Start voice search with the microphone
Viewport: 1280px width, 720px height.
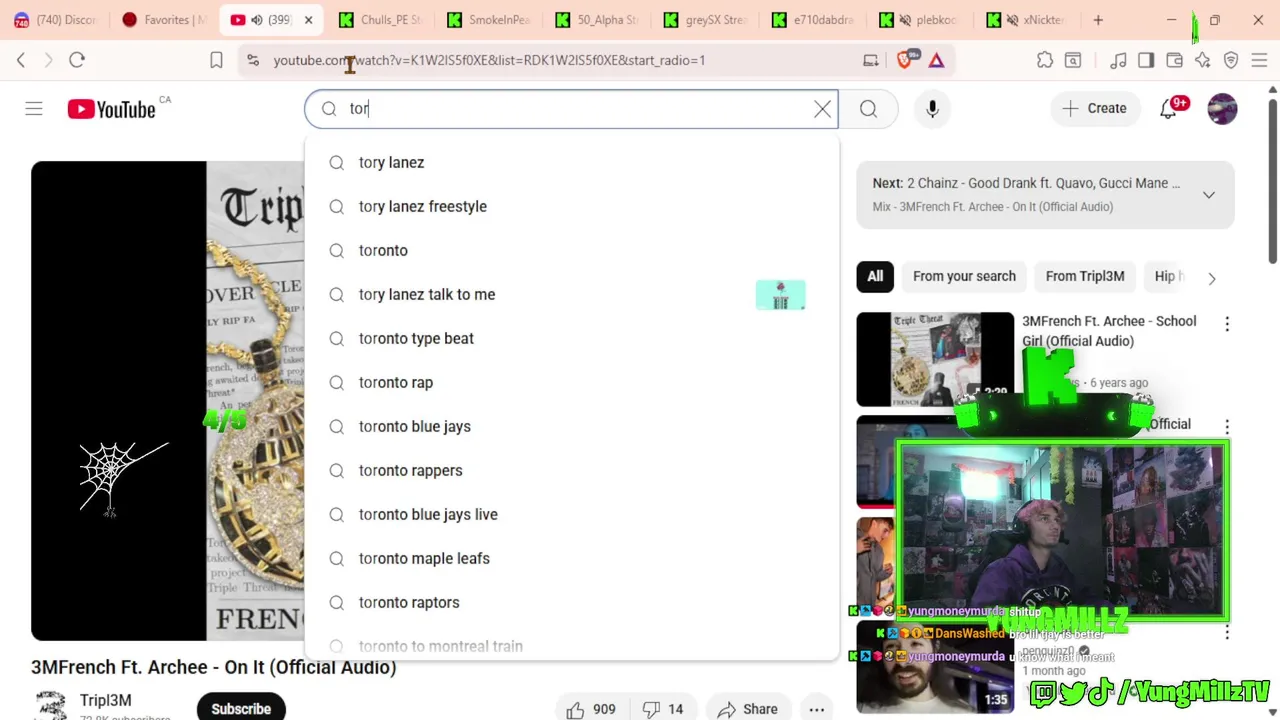932,109
